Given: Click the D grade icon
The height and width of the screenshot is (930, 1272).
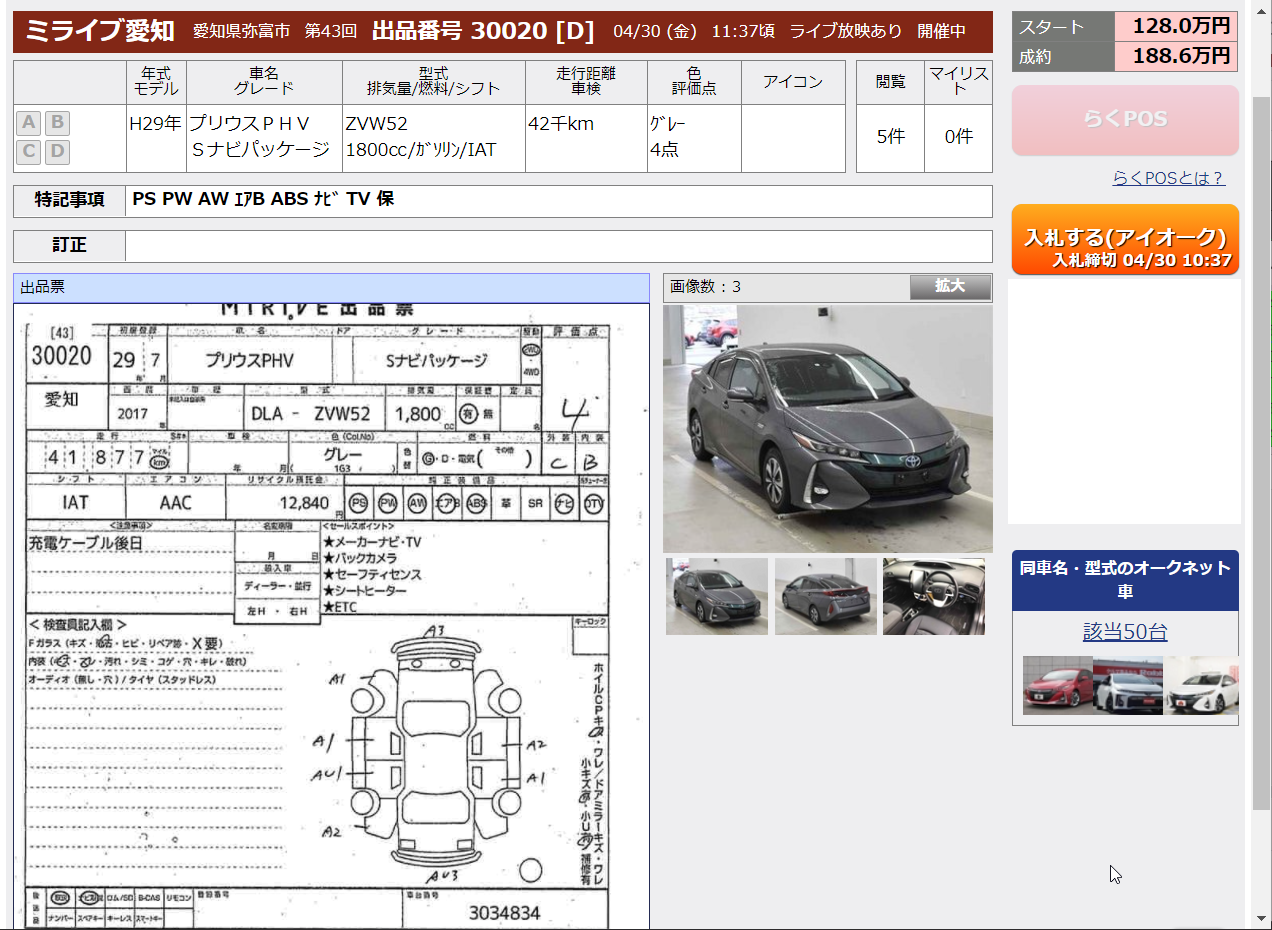Looking at the screenshot, I should (57, 152).
